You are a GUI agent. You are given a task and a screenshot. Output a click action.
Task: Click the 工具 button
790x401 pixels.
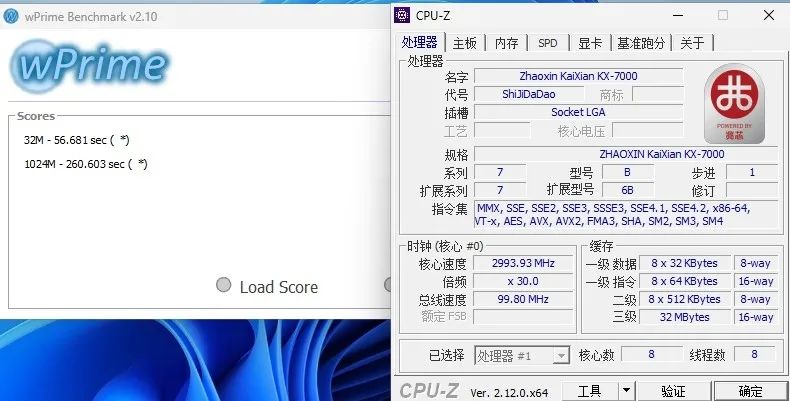590,390
